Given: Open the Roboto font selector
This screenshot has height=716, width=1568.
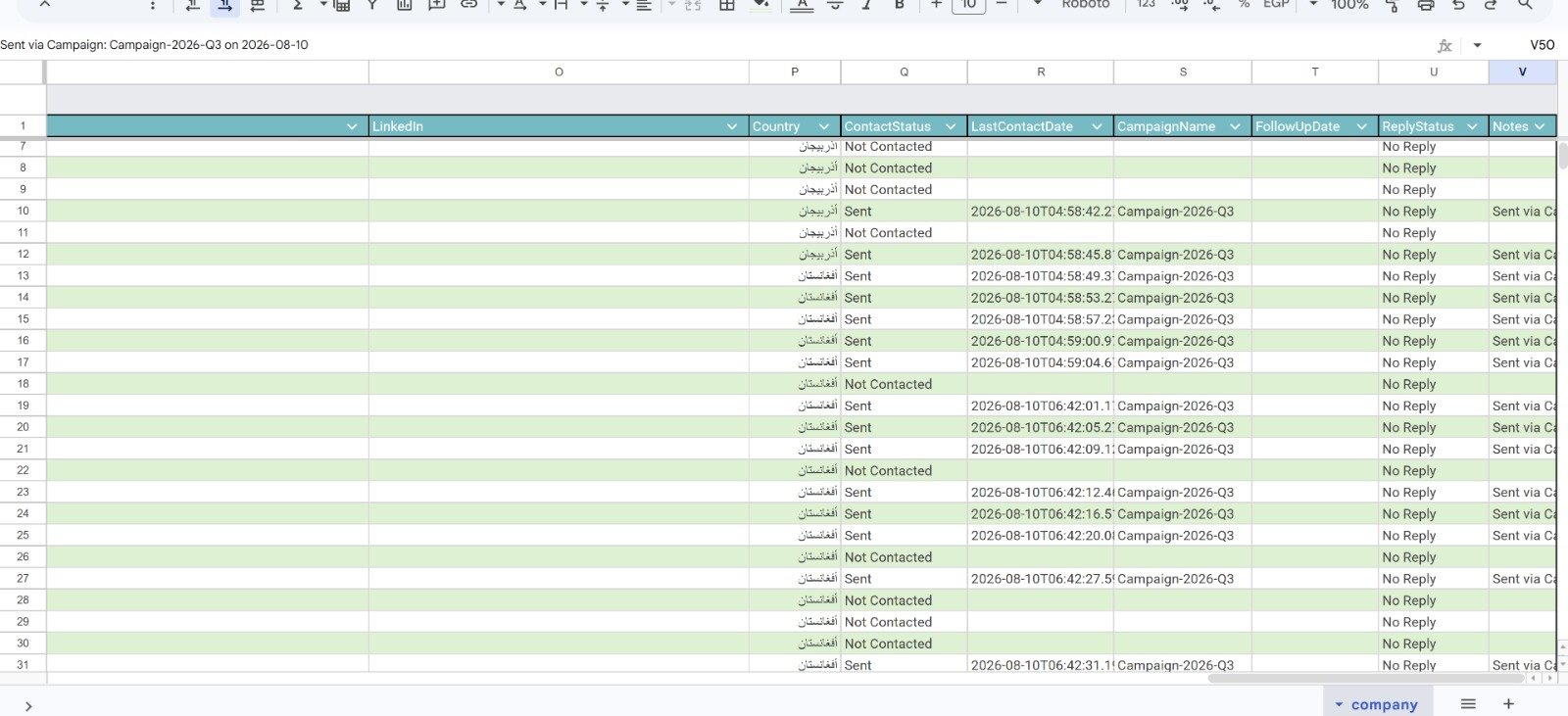Looking at the screenshot, I should tap(1086, 5).
